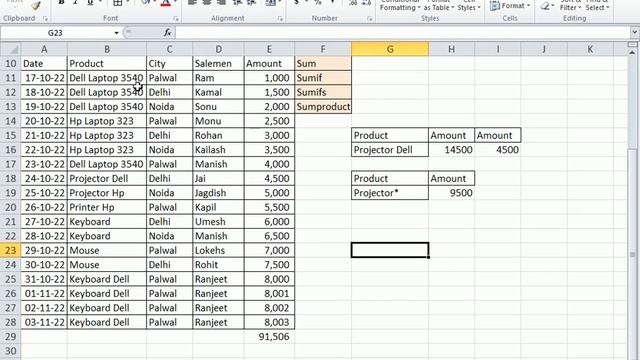Click the cell containing Projector Dell in column G
The image size is (640, 360).
[x=390, y=150]
